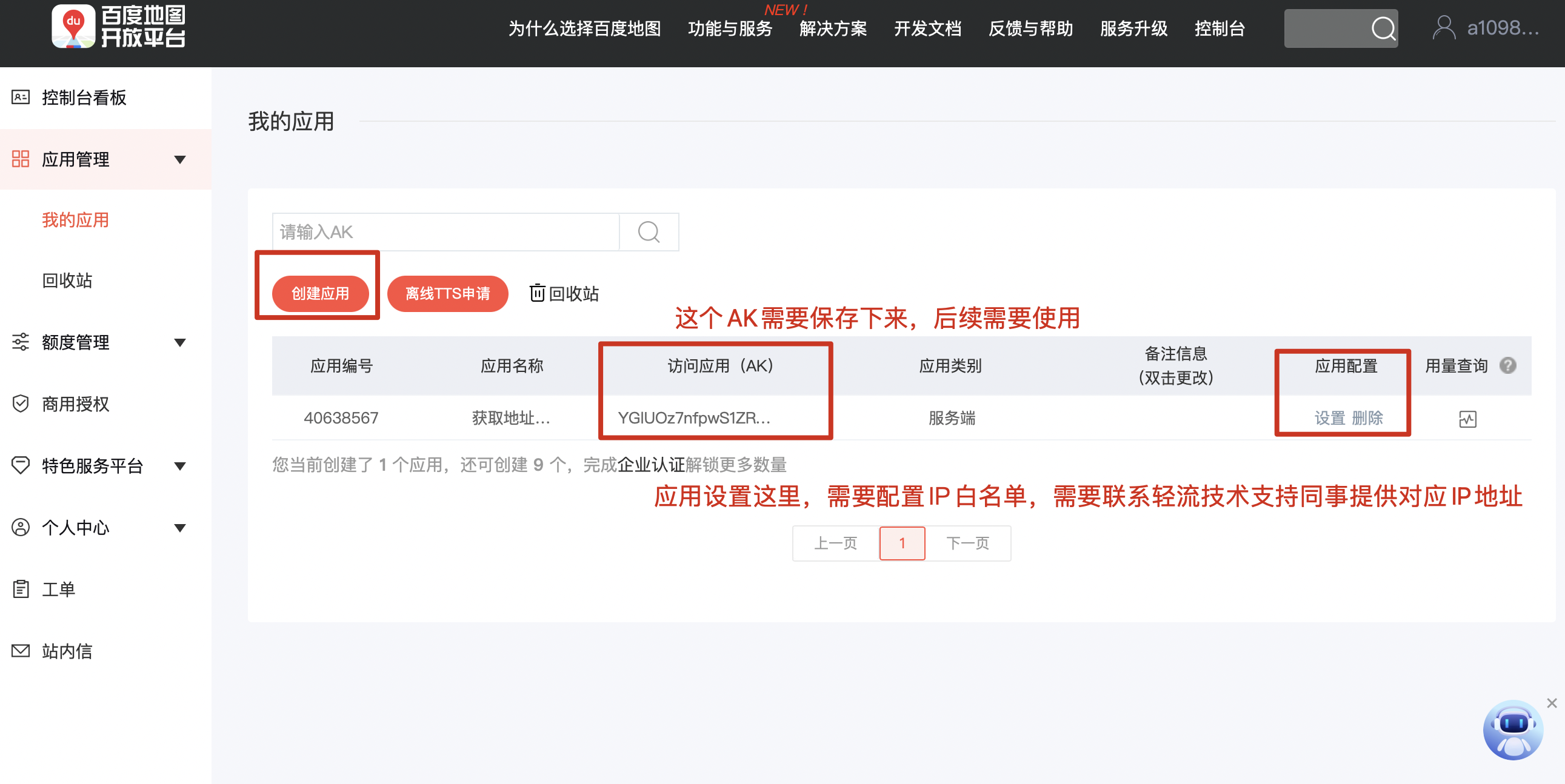This screenshot has width=1565, height=784.
Task: Open the robot assistant chat
Action: [1513, 730]
